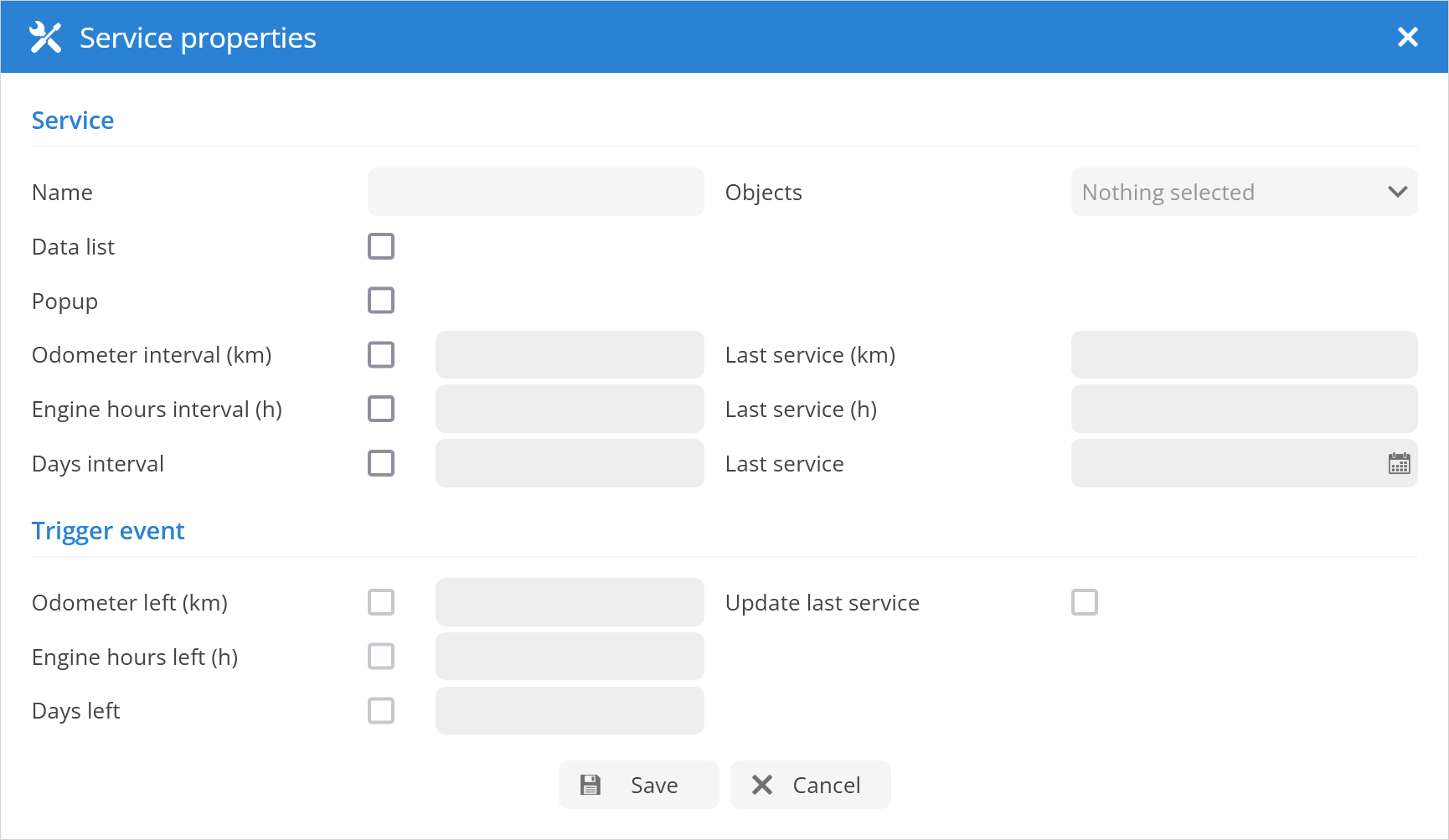Tick the Popup checkbox
The width and height of the screenshot is (1449, 840).
point(381,301)
